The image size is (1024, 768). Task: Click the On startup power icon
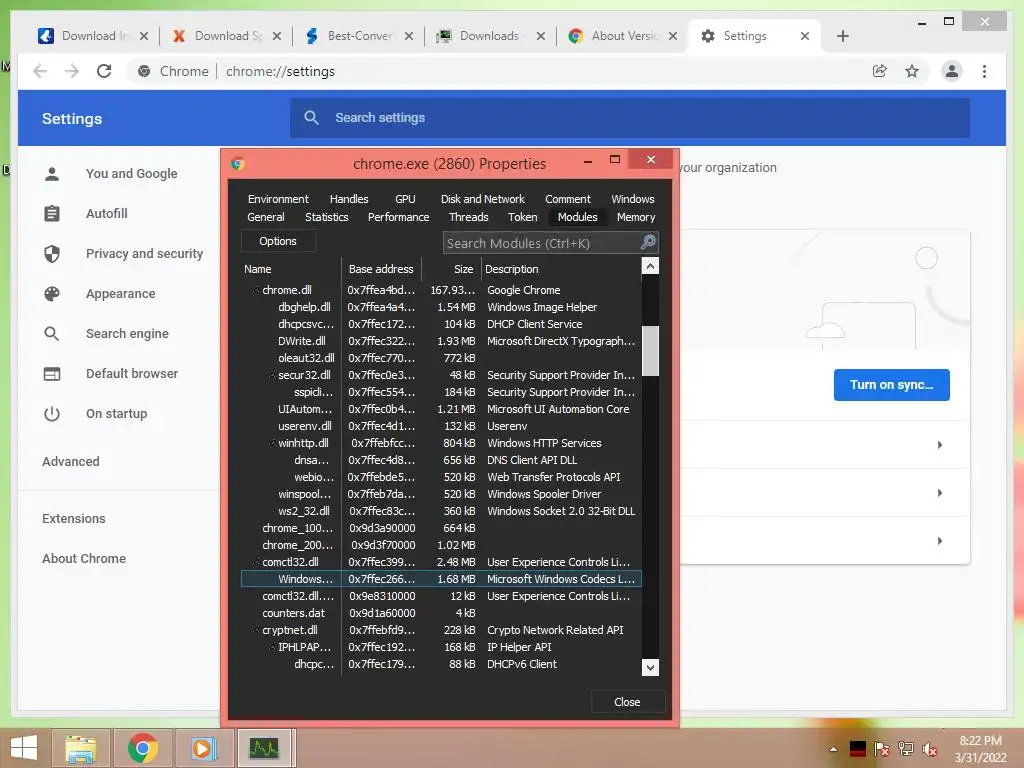click(52, 413)
